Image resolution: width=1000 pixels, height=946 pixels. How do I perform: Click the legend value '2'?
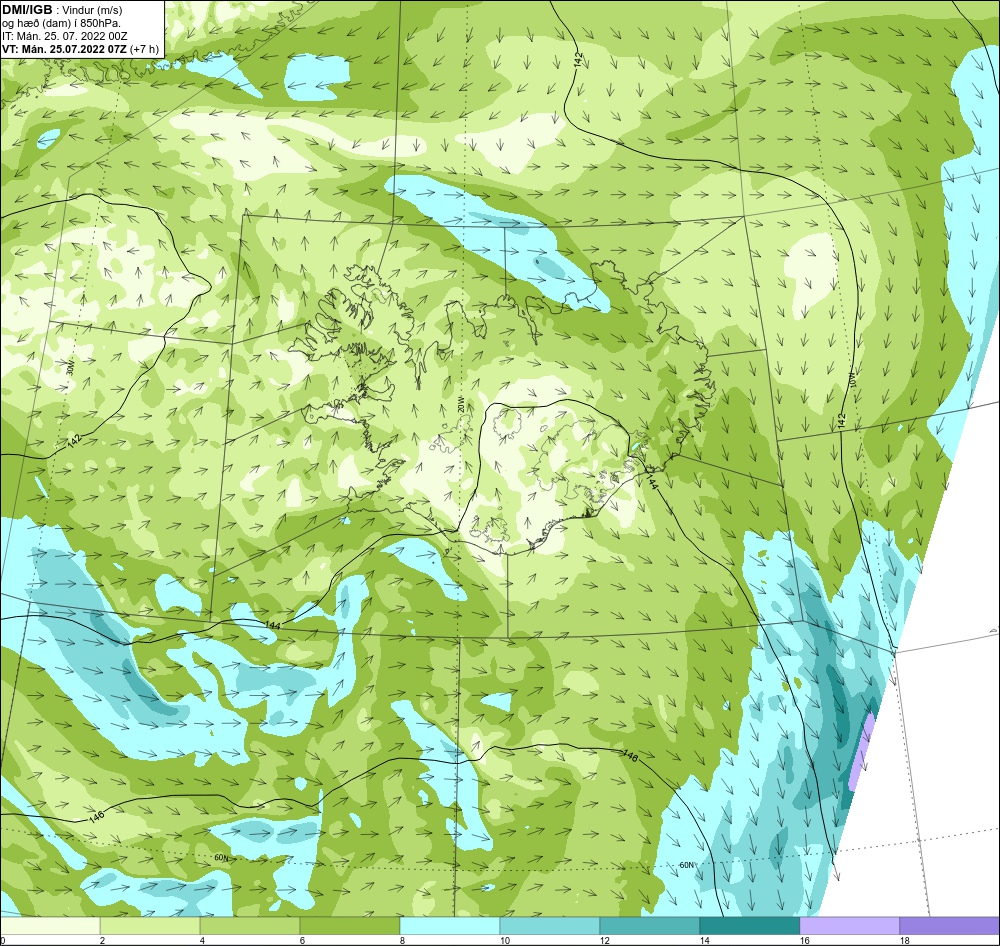102,940
